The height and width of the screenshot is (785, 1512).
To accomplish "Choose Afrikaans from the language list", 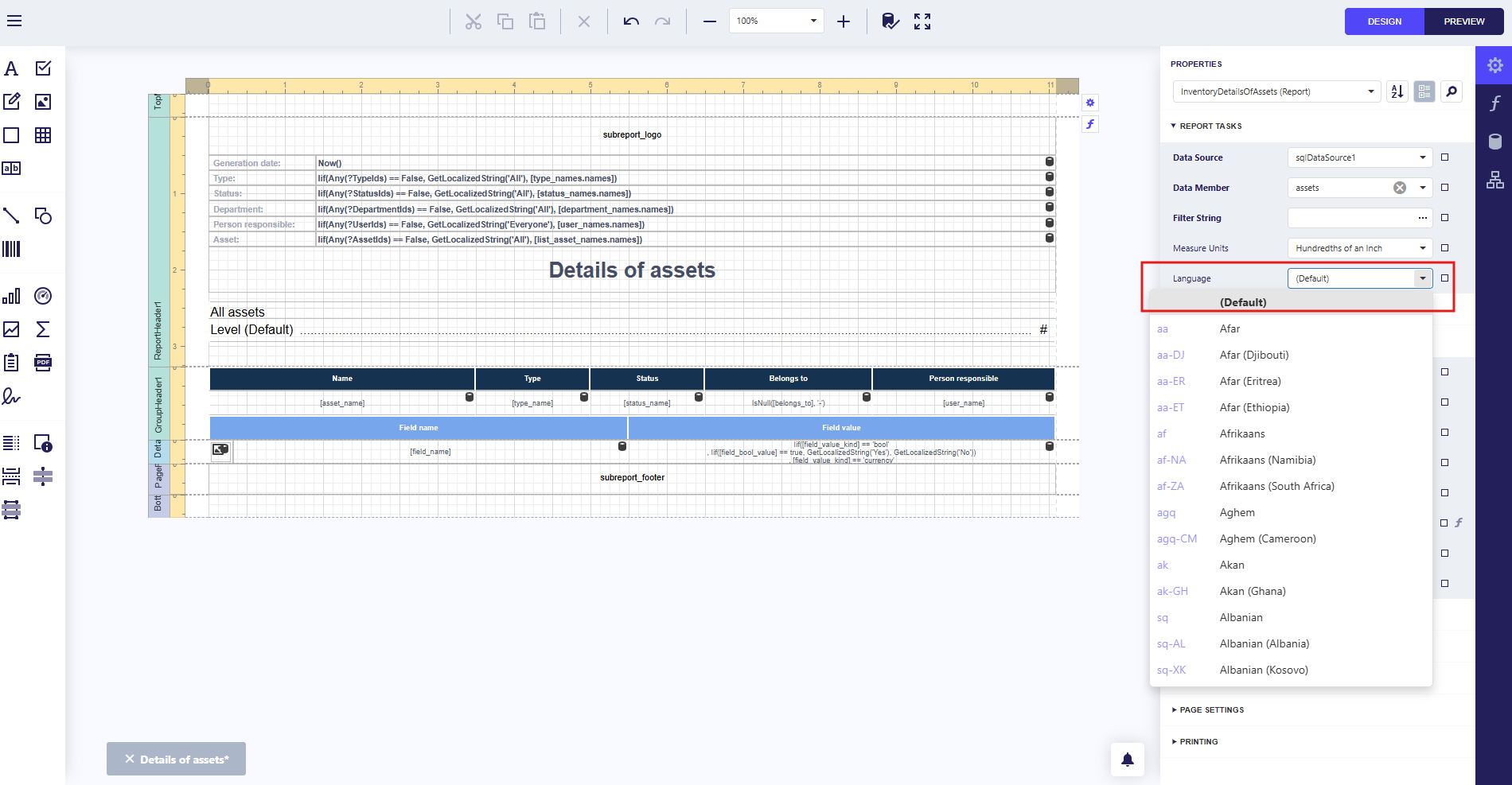I will coord(1241,433).
